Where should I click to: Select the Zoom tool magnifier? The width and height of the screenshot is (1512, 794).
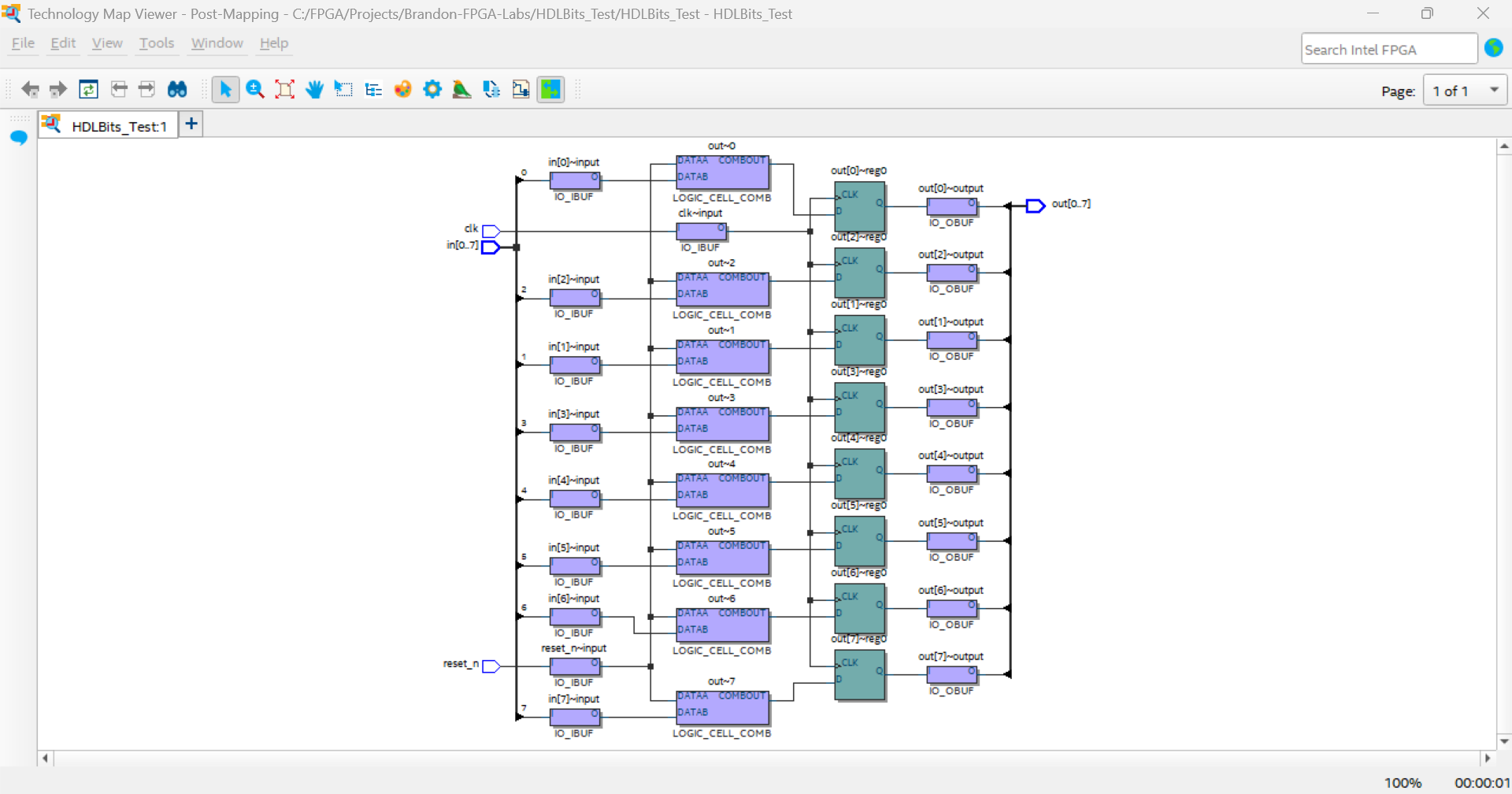coord(255,90)
